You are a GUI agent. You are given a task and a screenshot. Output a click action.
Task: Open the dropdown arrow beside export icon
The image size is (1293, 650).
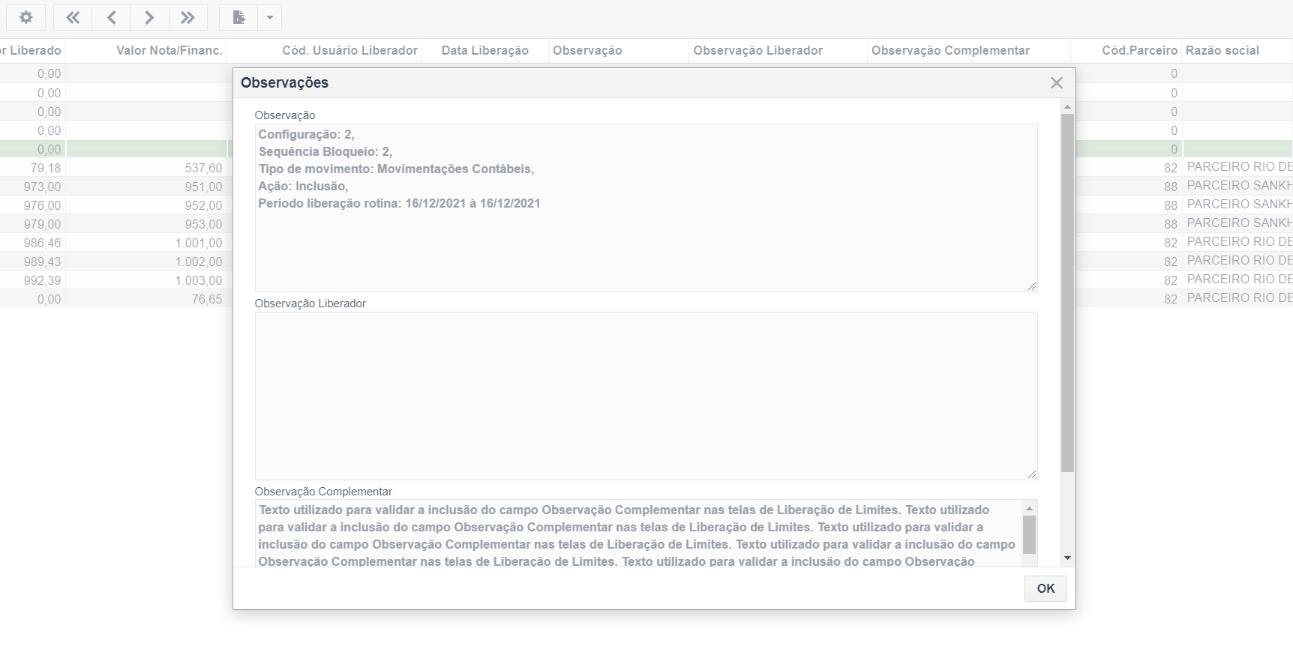[270, 17]
